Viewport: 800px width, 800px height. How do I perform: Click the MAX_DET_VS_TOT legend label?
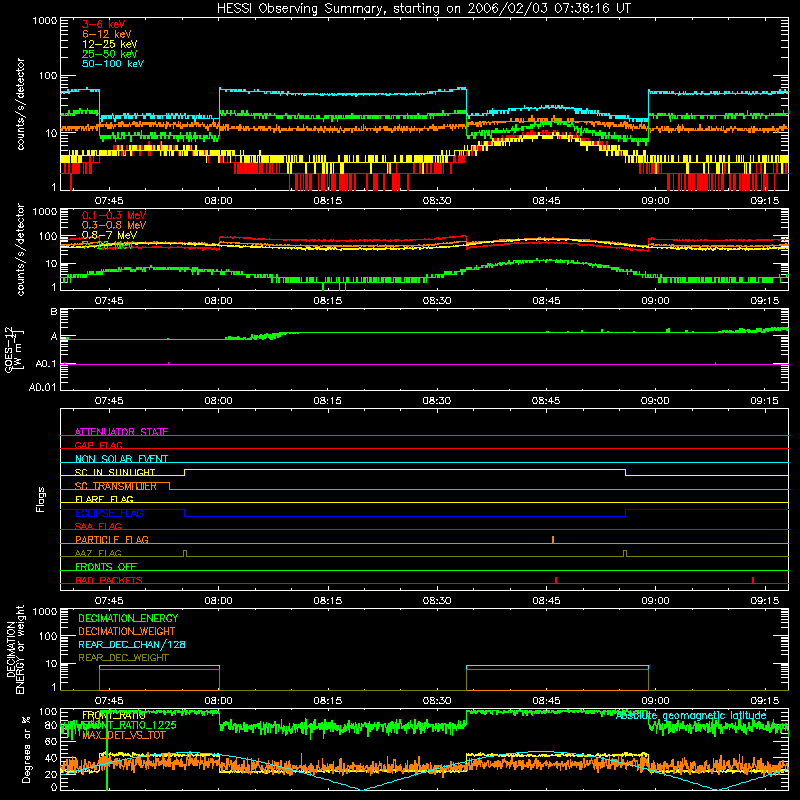(x=124, y=735)
